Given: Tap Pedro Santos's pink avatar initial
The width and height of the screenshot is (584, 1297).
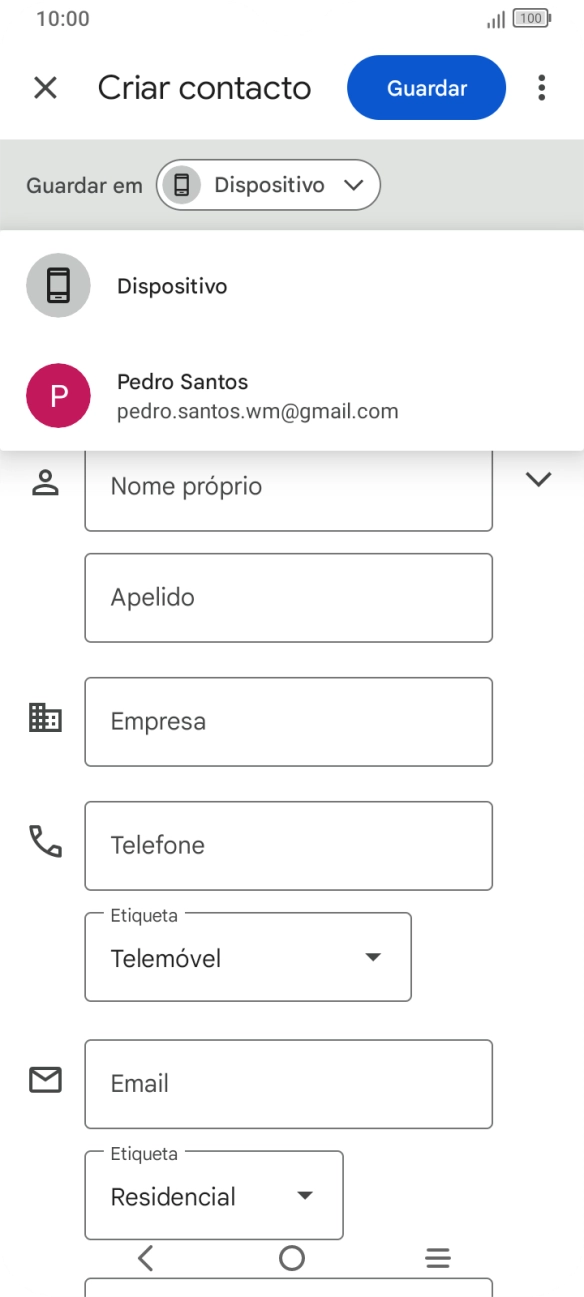Looking at the screenshot, I should 58,396.
